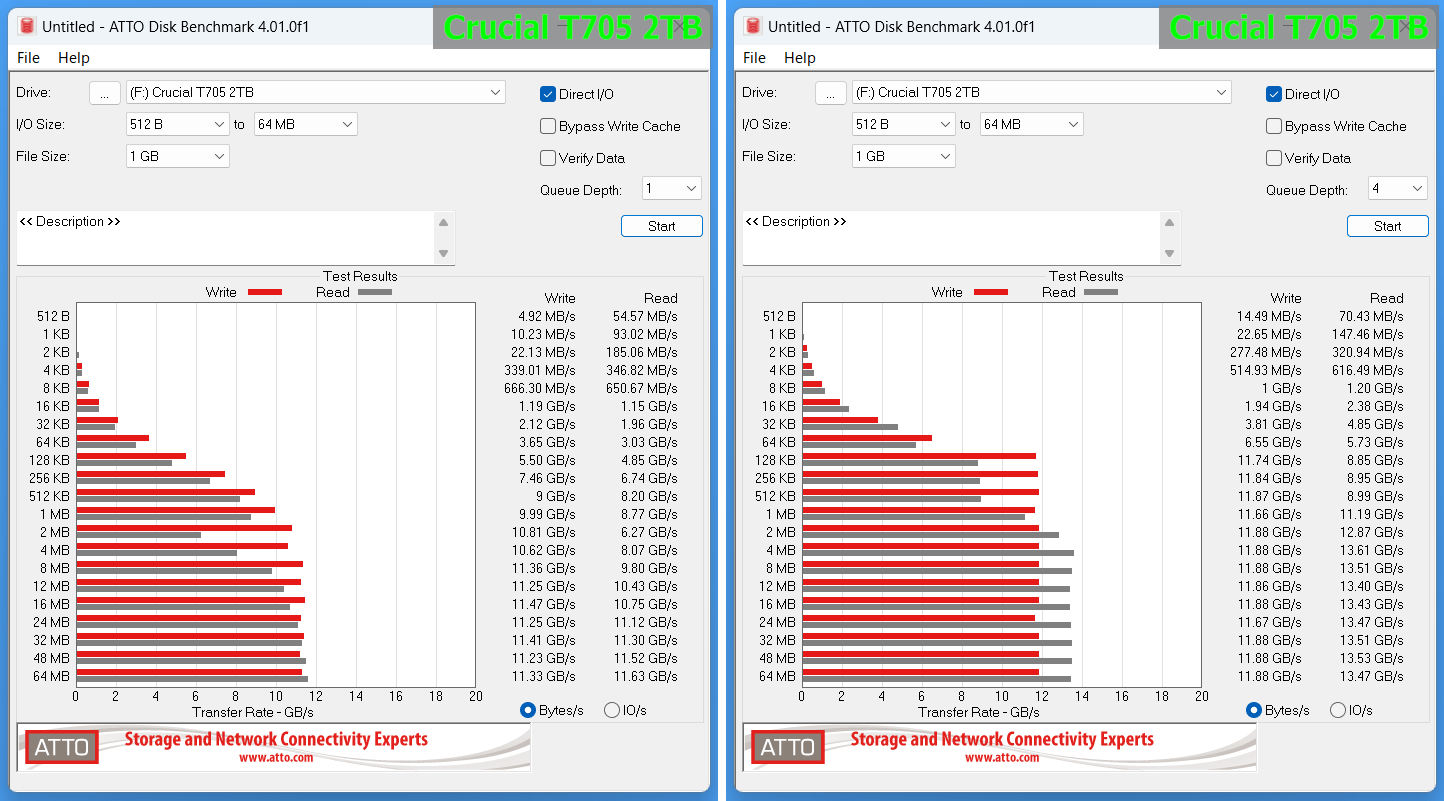Select the "11.63 GB/s" read result

tap(645, 676)
